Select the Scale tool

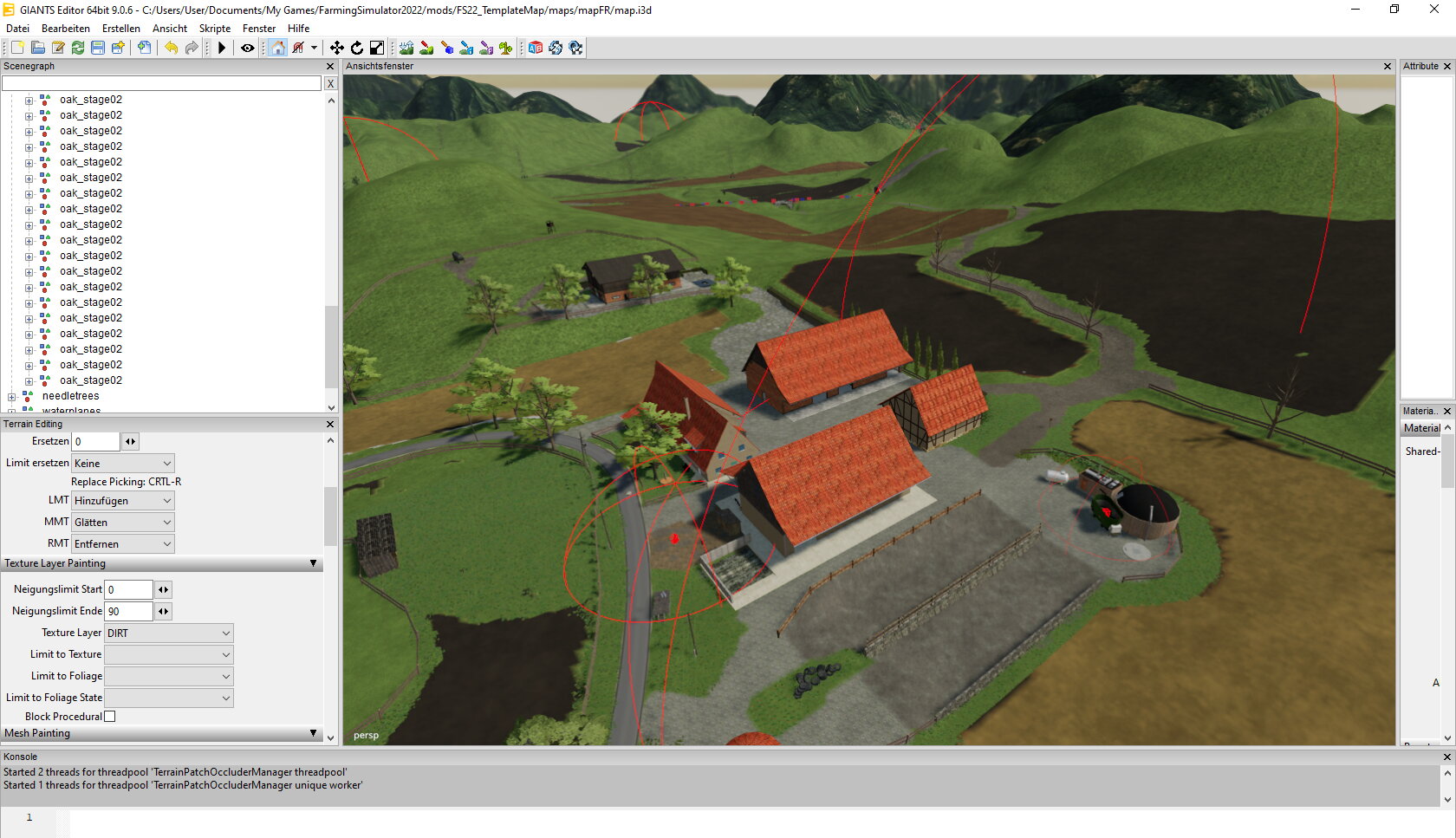(x=377, y=48)
